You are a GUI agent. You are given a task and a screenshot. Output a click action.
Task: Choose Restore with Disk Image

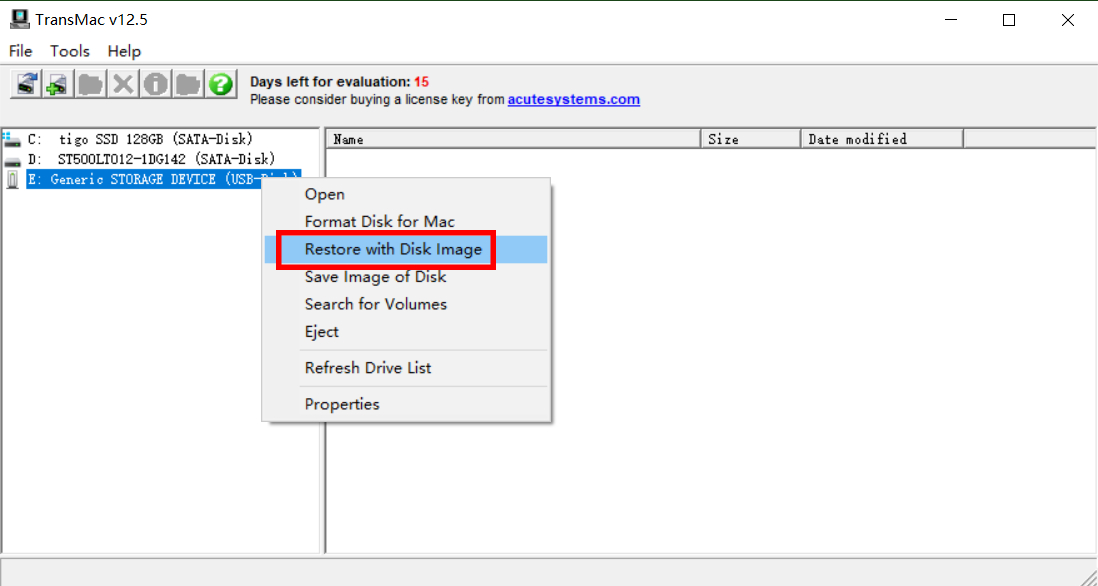pyautogui.click(x=406, y=249)
